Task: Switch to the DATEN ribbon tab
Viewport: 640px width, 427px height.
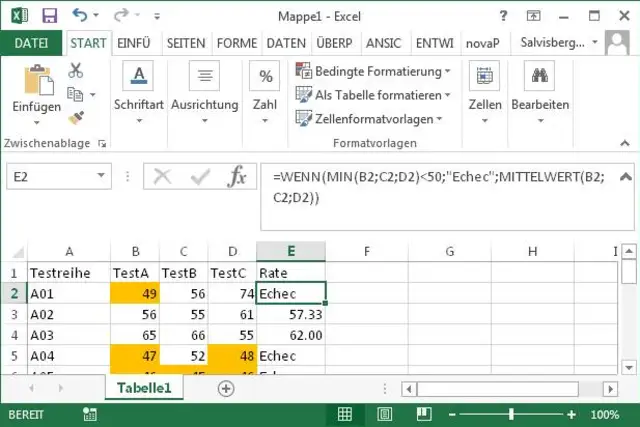Action: pos(286,43)
